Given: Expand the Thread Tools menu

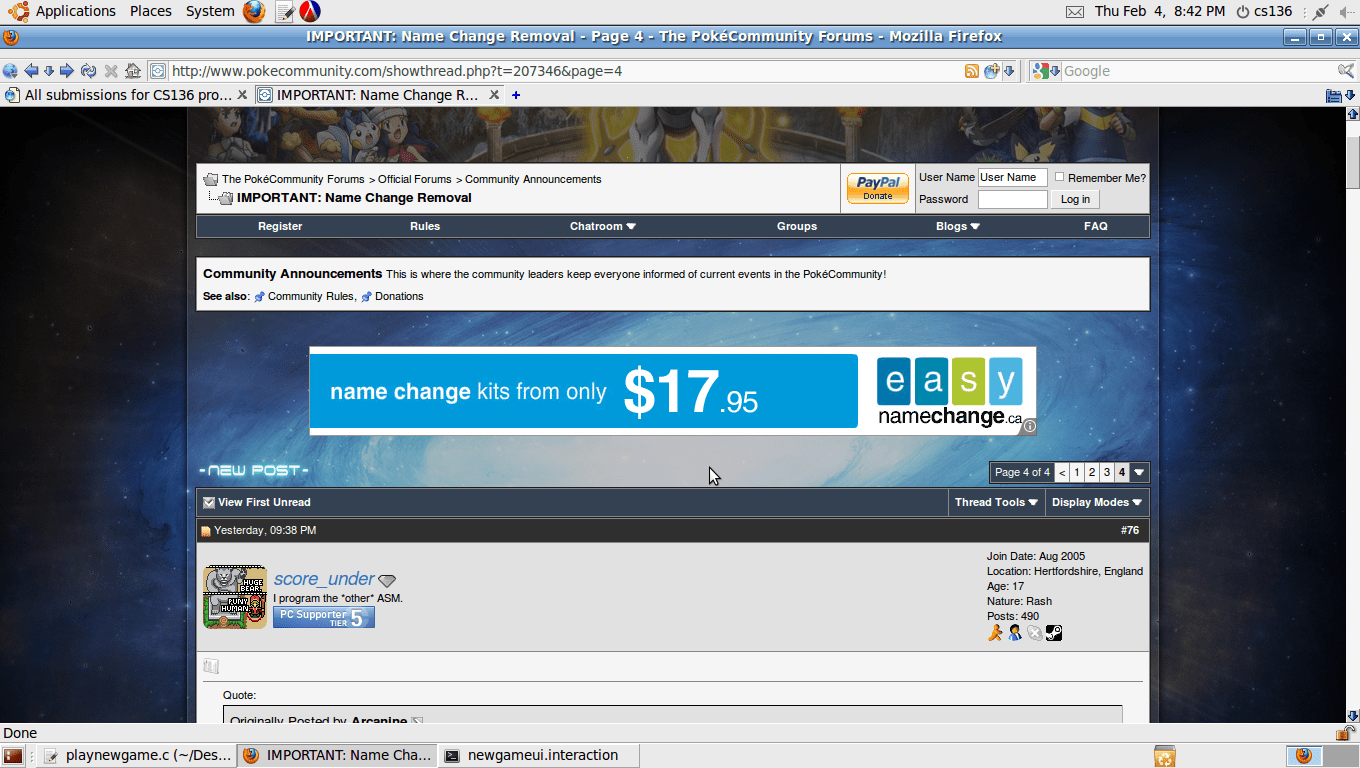Looking at the screenshot, I should 996,502.
